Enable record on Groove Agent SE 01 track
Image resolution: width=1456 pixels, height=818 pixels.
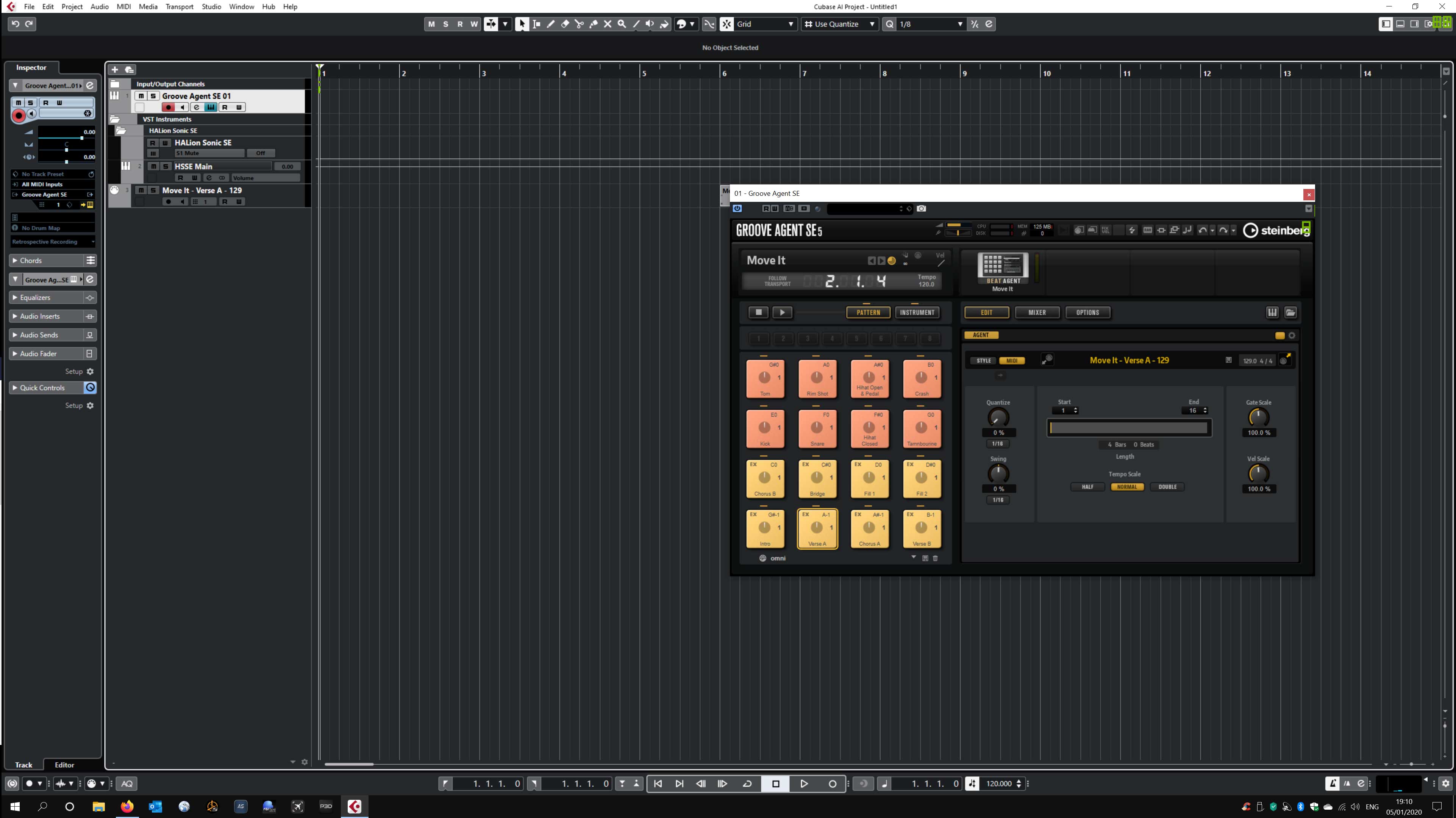click(x=168, y=108)
